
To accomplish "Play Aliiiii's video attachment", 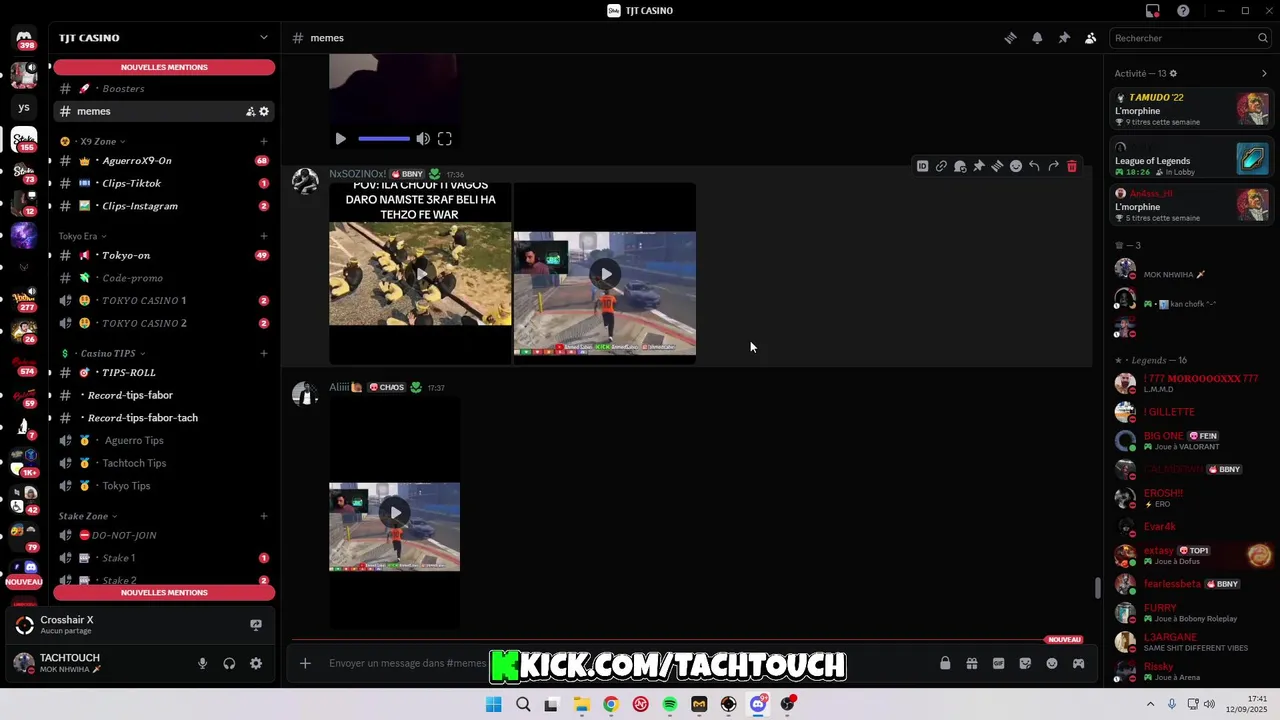I will coord(395,513).
